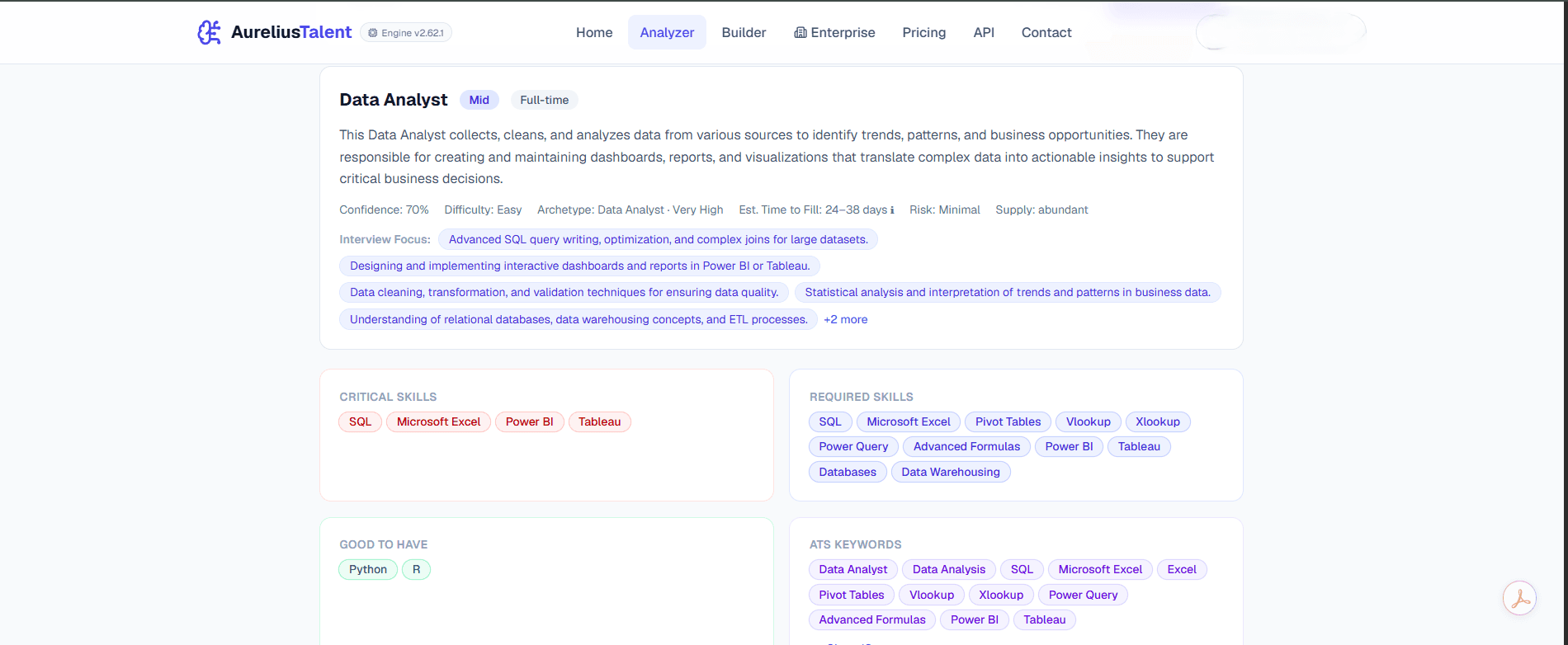
Task: Click Xlookup chip under ATS Keywords
Action: coord(1001,595)
